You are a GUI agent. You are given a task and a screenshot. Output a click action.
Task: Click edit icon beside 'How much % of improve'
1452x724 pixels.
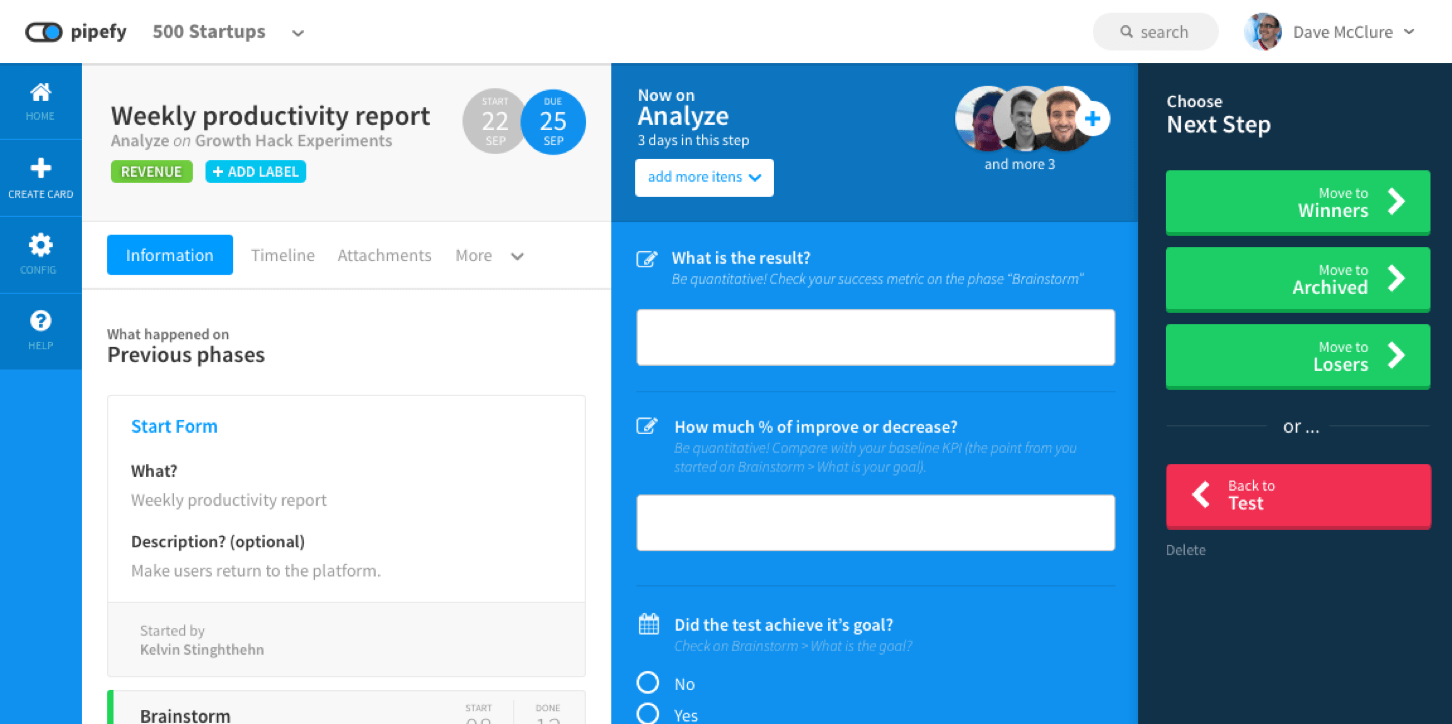click(648, 427)
